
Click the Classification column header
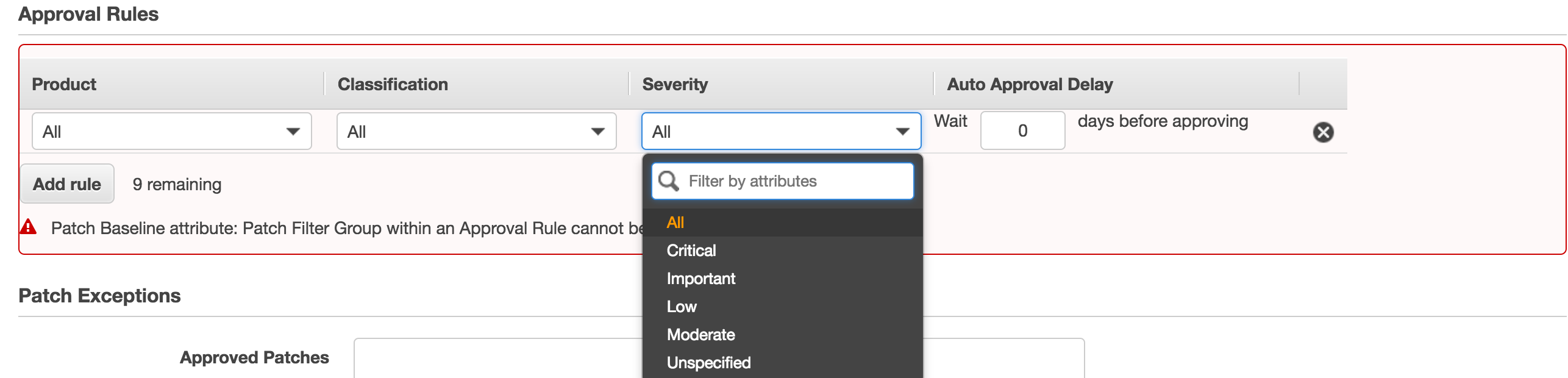[393, 84]
